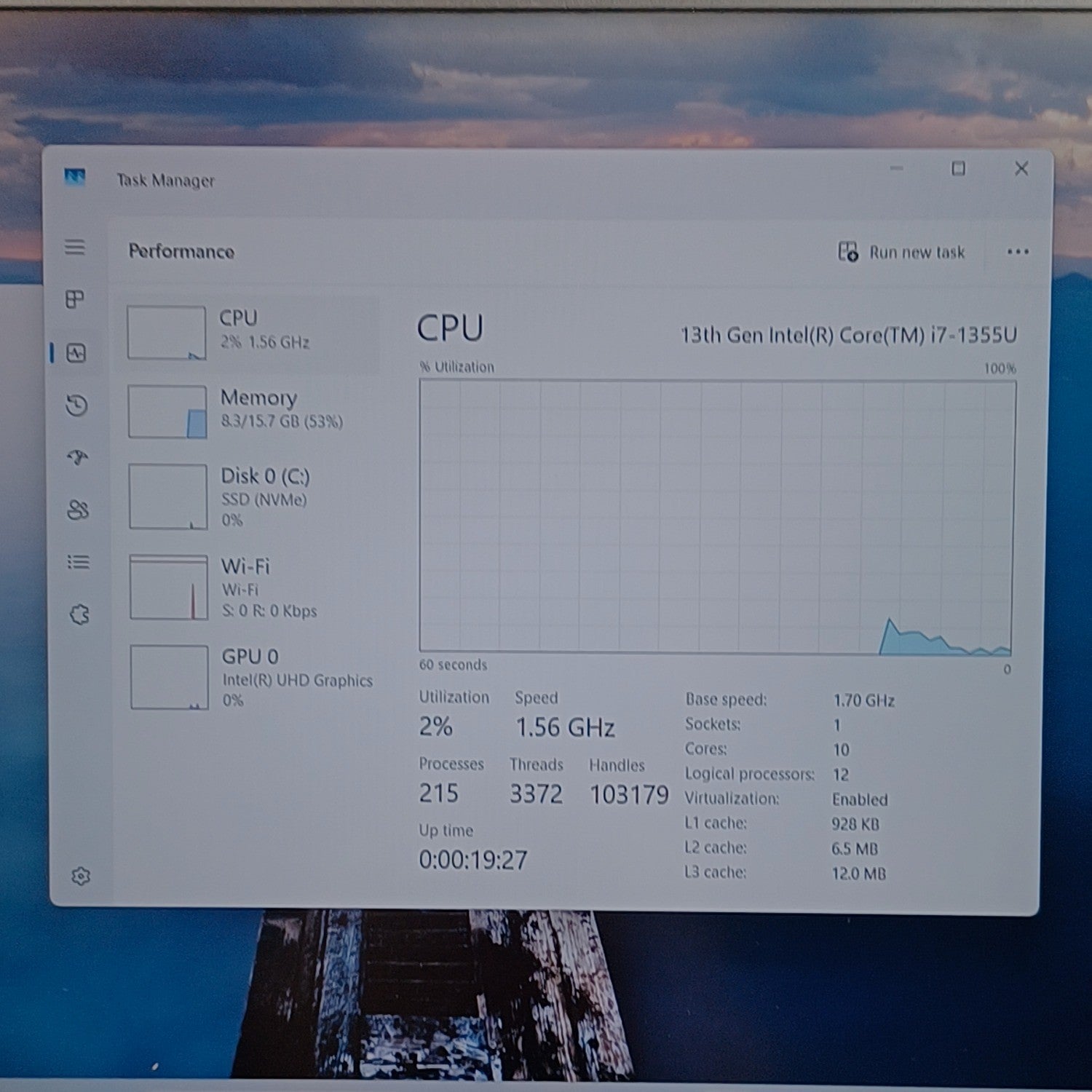Click the Task Manager title text
The image size is (1092, 1092).
(x=165, y=180)
